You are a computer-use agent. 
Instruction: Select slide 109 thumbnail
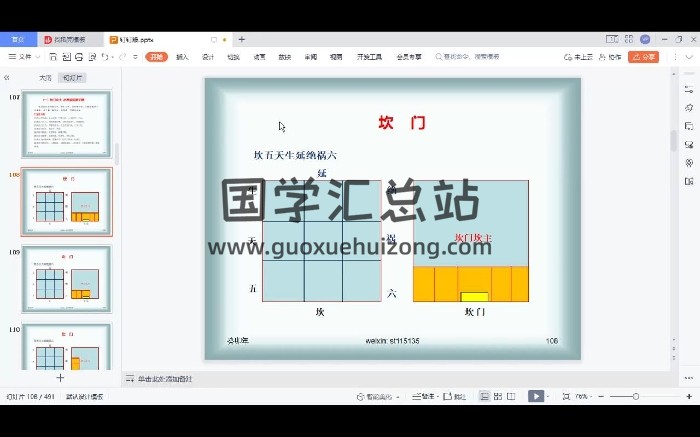(67, 279)
